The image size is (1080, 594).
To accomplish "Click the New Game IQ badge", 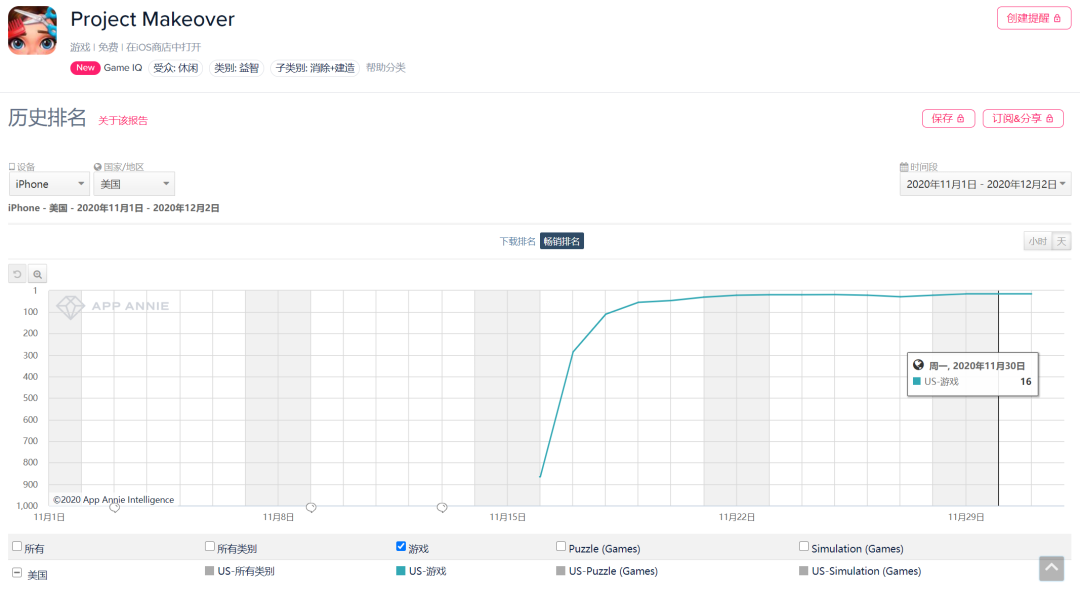I will coord(86,68).
